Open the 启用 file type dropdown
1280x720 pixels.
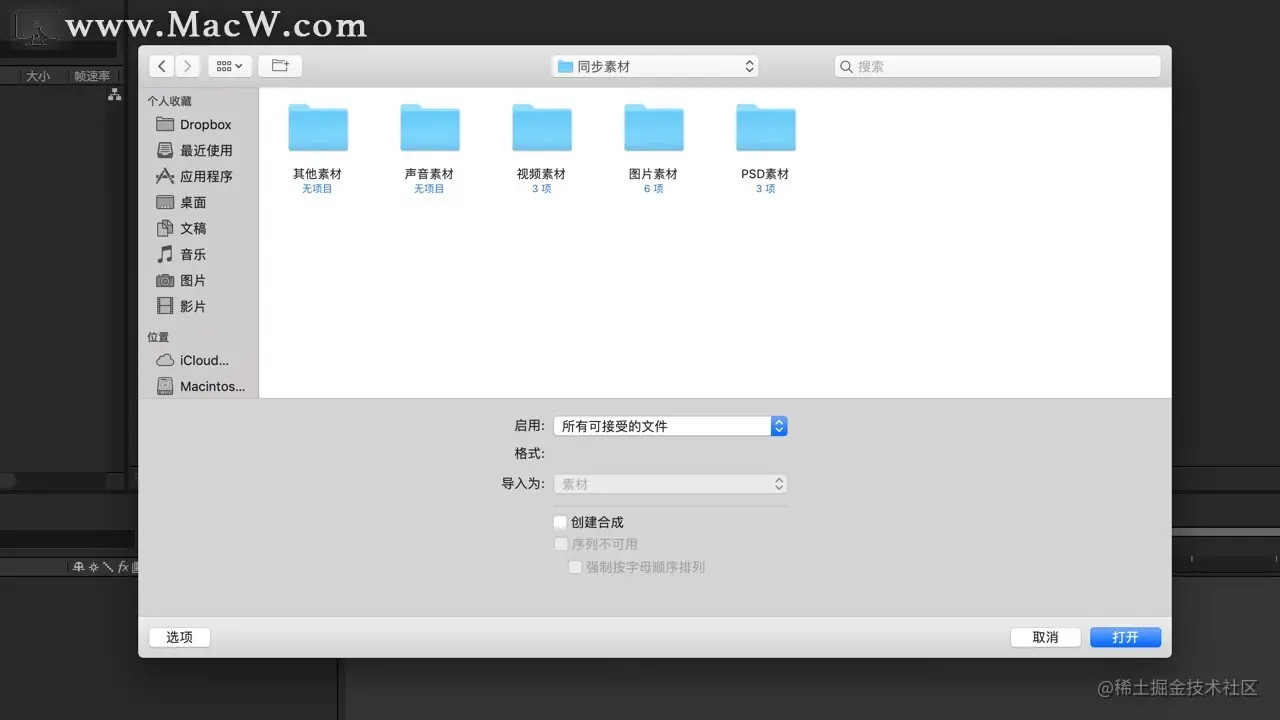pyautogui.click(x=670, y=426)
